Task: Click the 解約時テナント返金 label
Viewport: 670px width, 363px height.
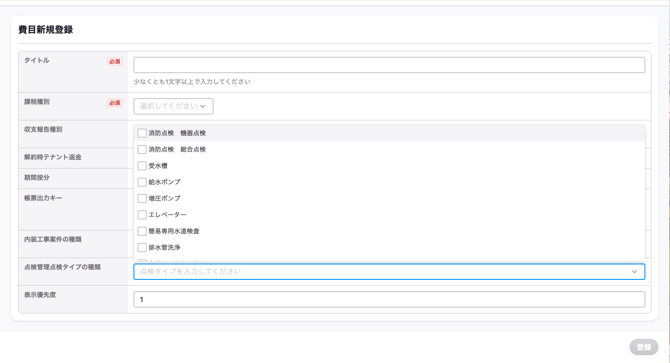Action: 53,157
